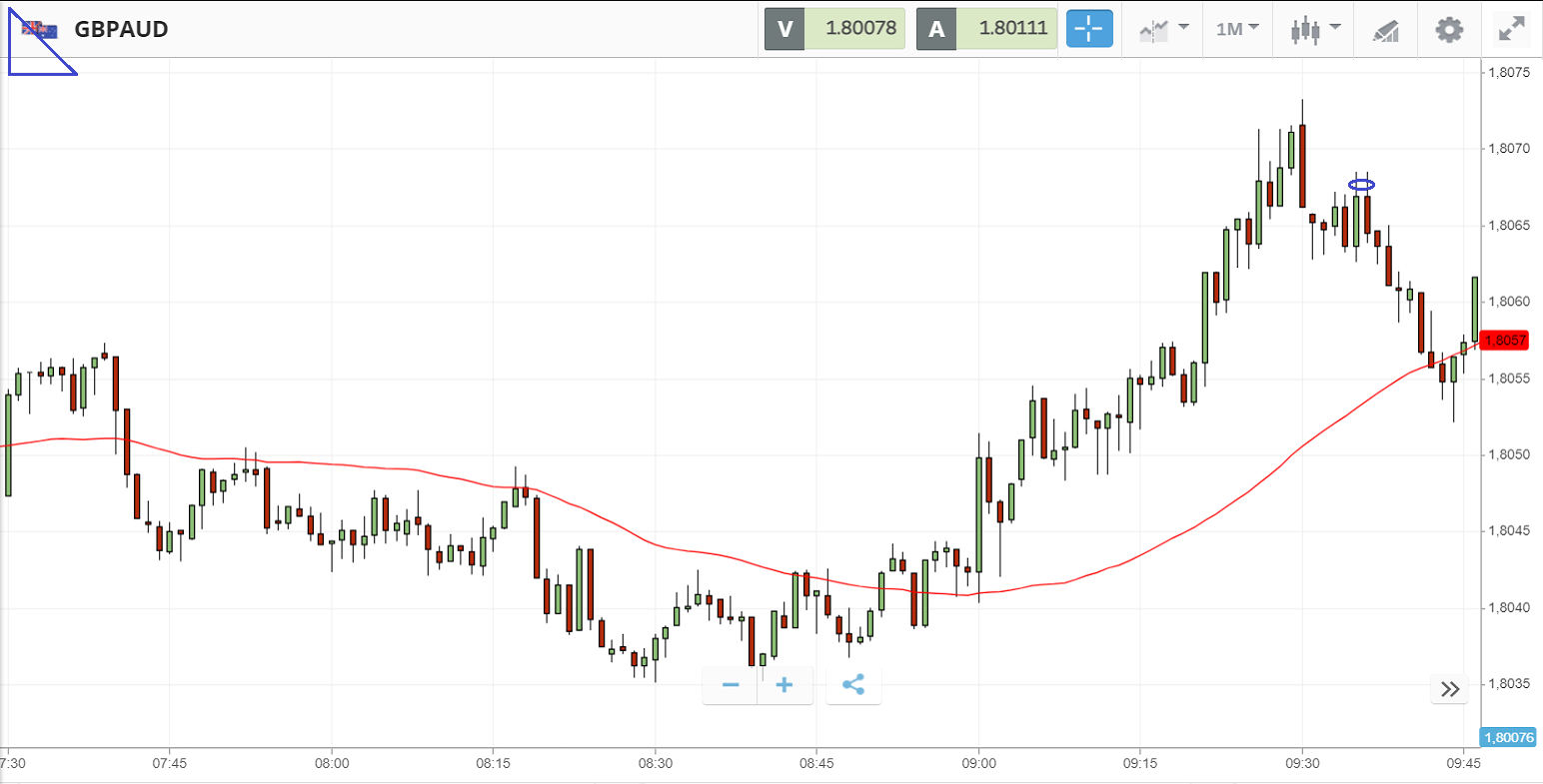
Task: Click the 07:45 time axis label
Action: 170,763
